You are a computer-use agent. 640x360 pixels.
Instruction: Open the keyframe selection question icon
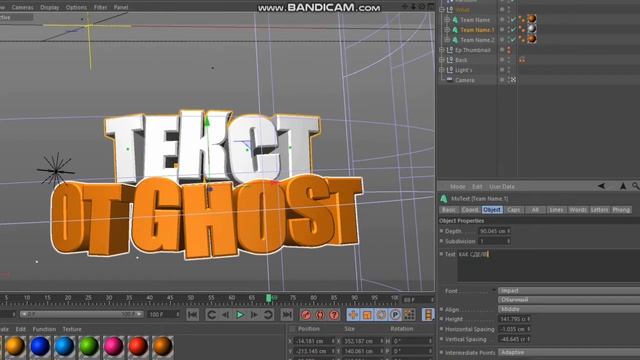(x=334, y=315)
